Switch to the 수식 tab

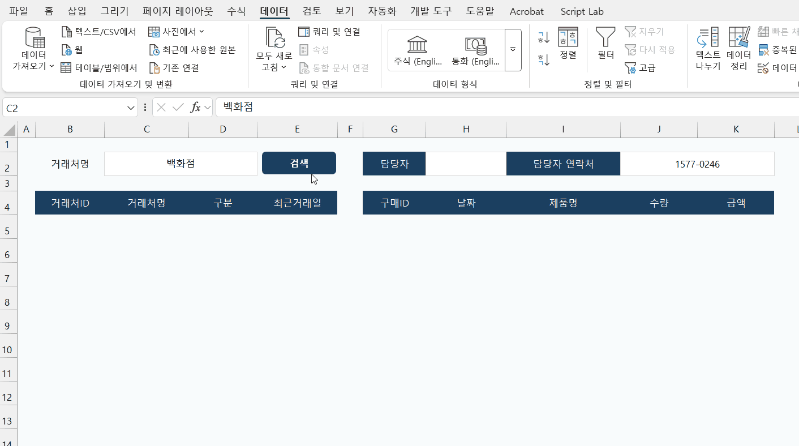point(236,11)
